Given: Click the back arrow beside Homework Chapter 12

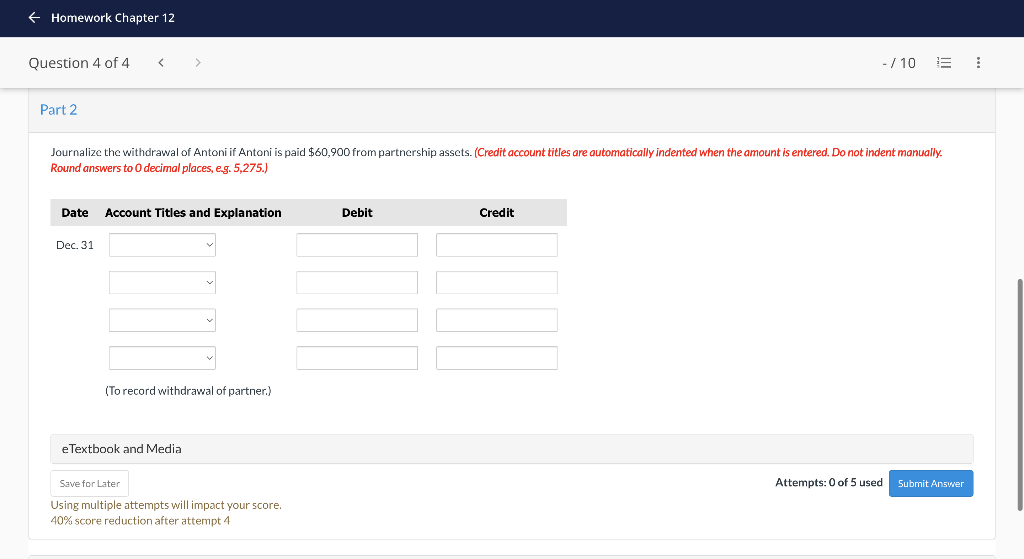Looking at the screenshot, I should (x=34, y=18).
